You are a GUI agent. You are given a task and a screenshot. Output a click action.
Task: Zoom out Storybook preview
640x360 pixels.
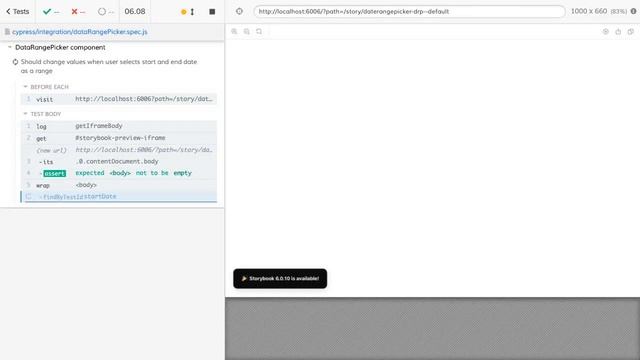coord(247,31)
